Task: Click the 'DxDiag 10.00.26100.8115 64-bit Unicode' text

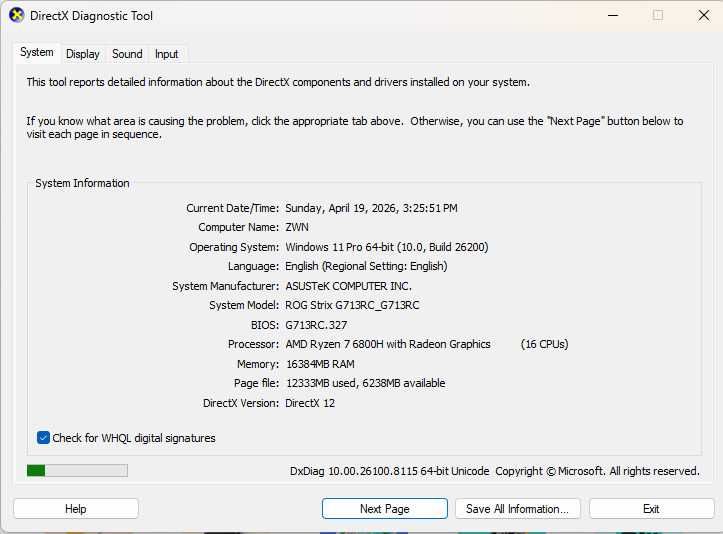Action: click(x=390, y=471)
